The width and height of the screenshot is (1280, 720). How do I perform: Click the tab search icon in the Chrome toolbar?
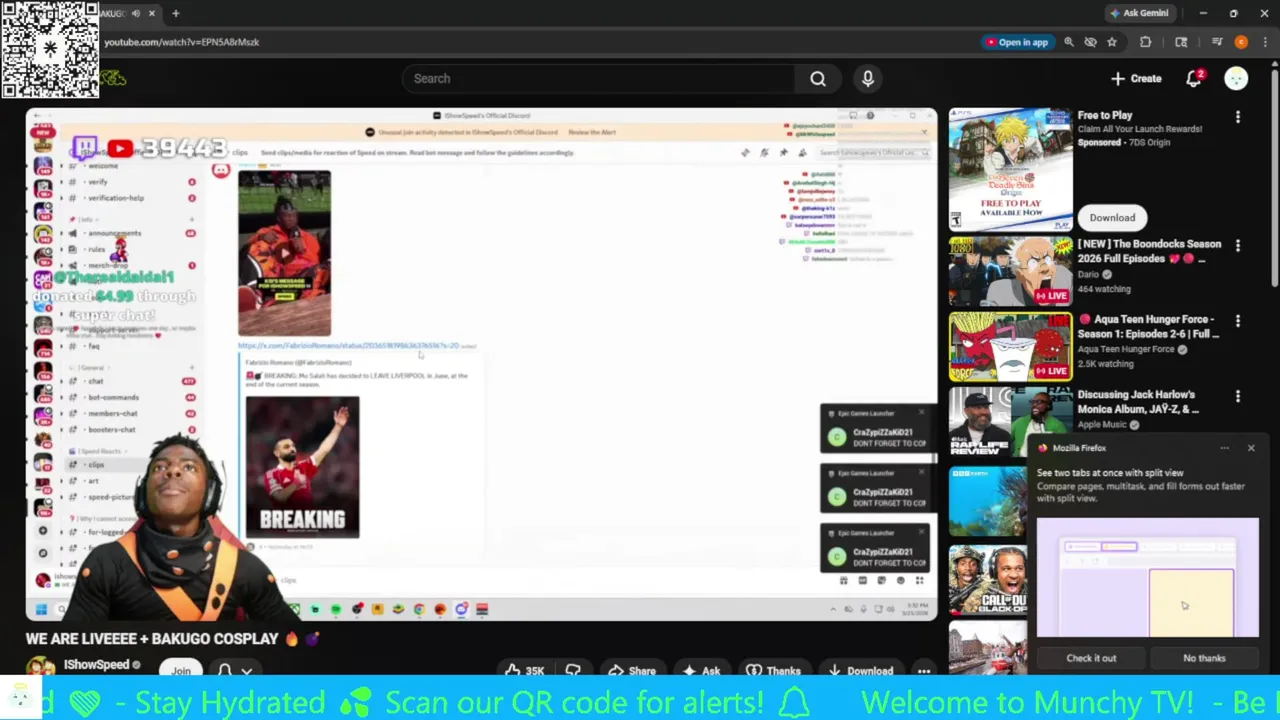[1181, 42]
